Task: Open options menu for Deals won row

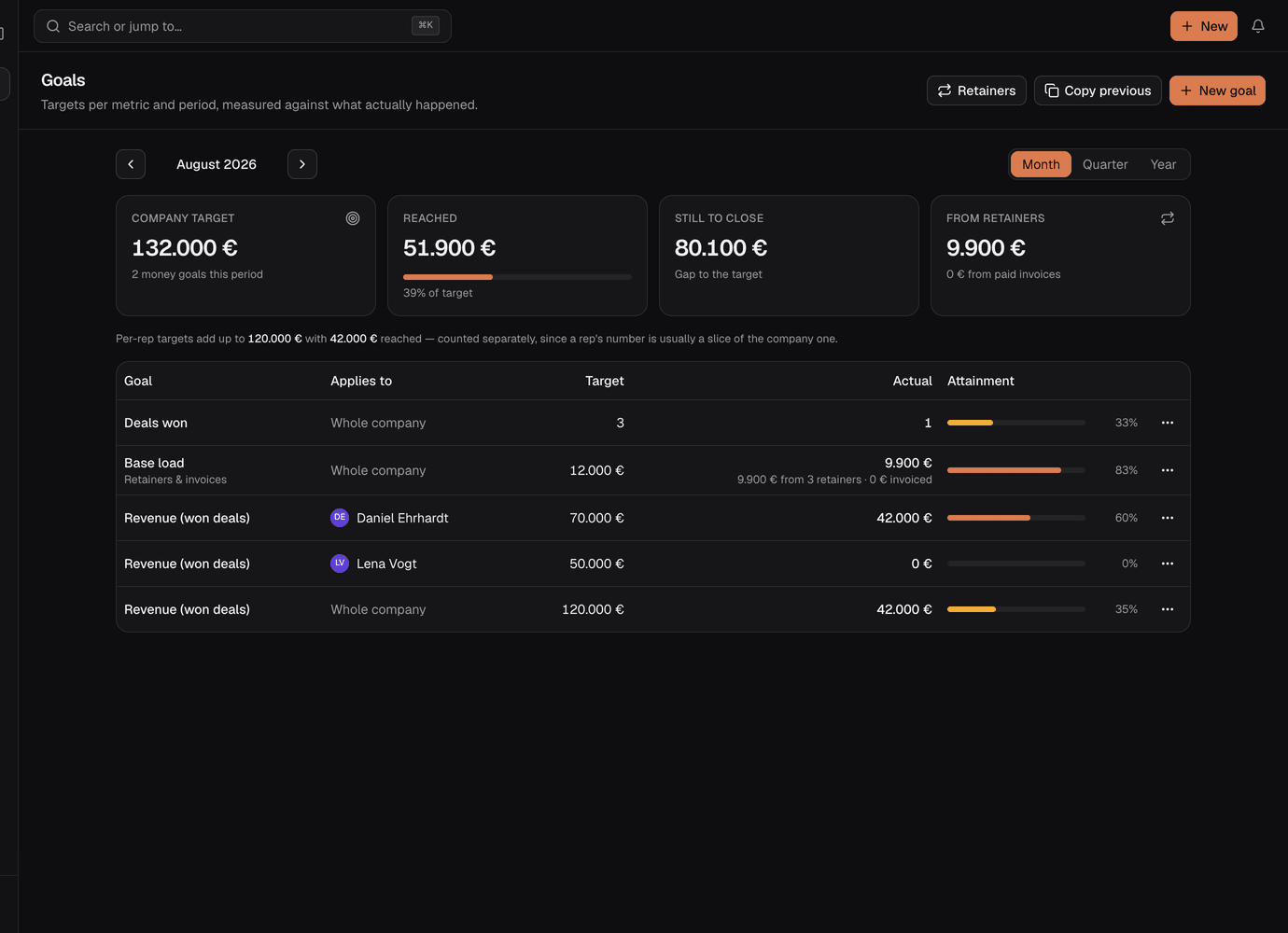Action: tap(1168, 423)
